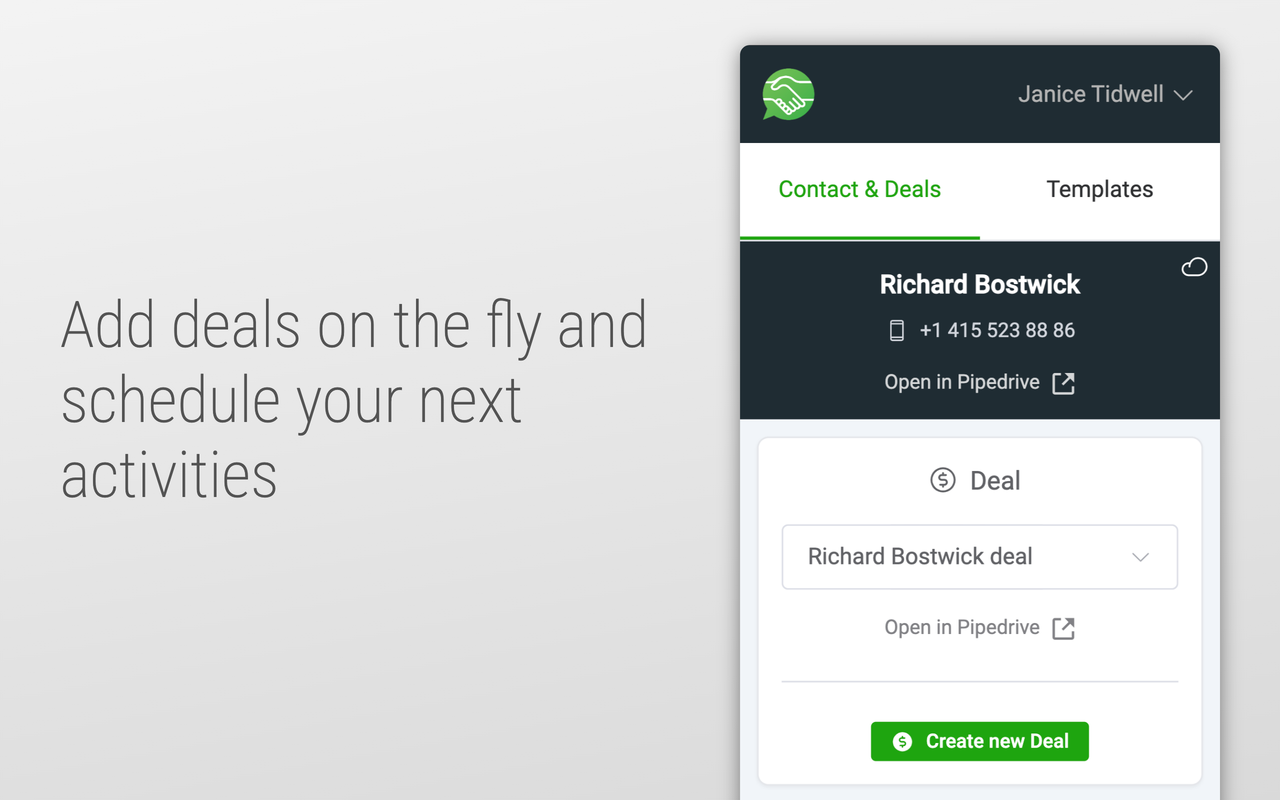The width and height of the screenshot is (1280, 800).
Task: Click the dollar sign icon in the Deal header
Action: pos(941,480)
